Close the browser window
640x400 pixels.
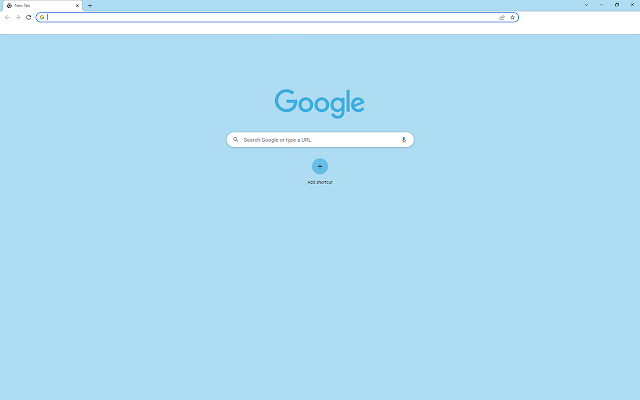coord(632,5)
